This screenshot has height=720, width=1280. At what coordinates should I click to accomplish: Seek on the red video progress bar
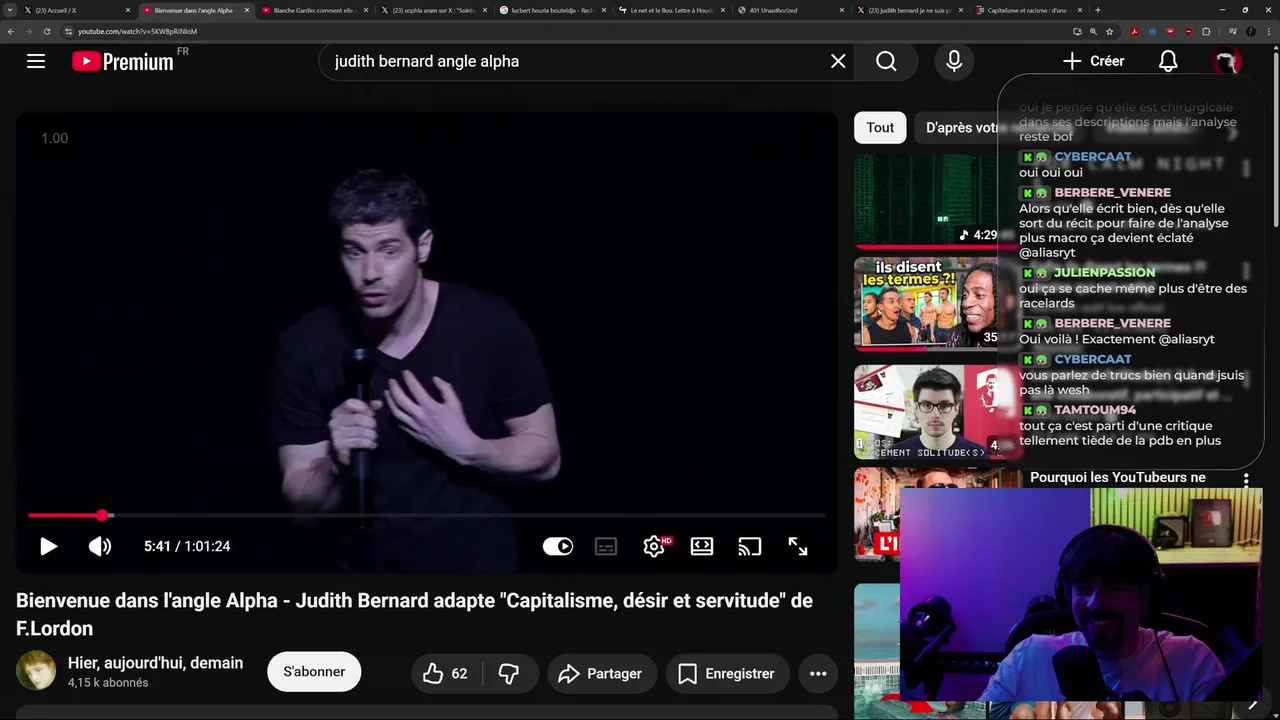(427, 515)
